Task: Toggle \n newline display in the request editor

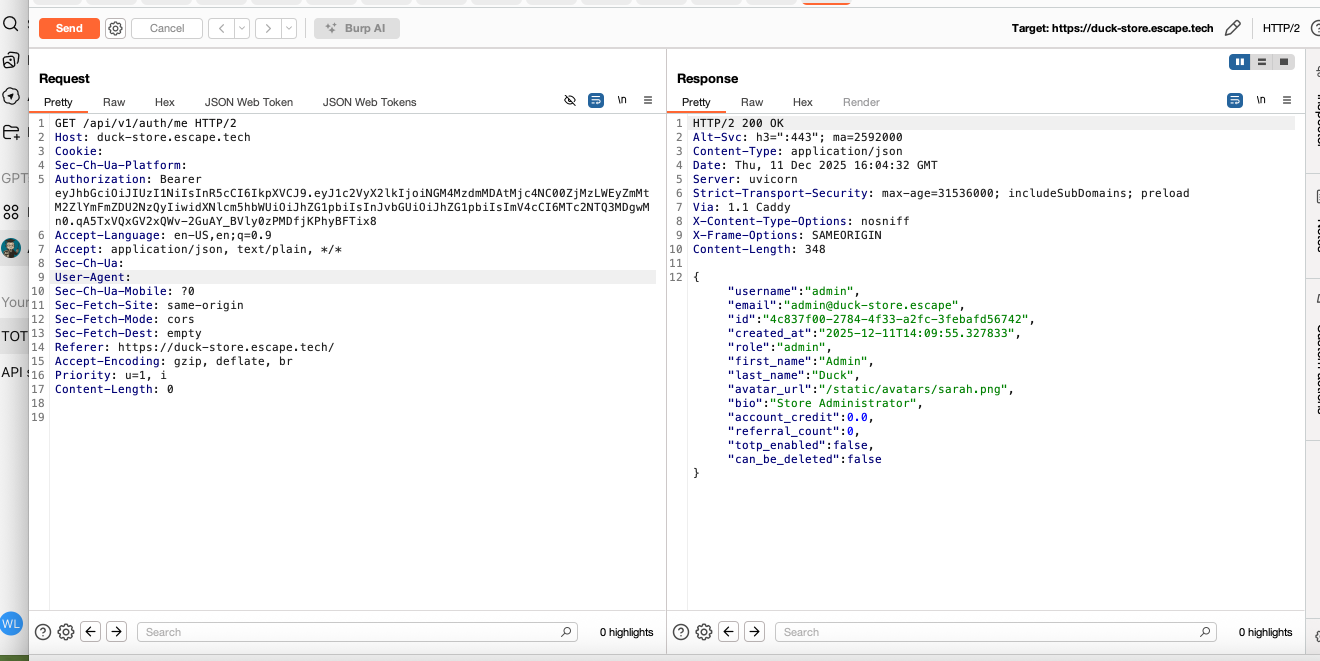Action: click(x=622, y=100)
